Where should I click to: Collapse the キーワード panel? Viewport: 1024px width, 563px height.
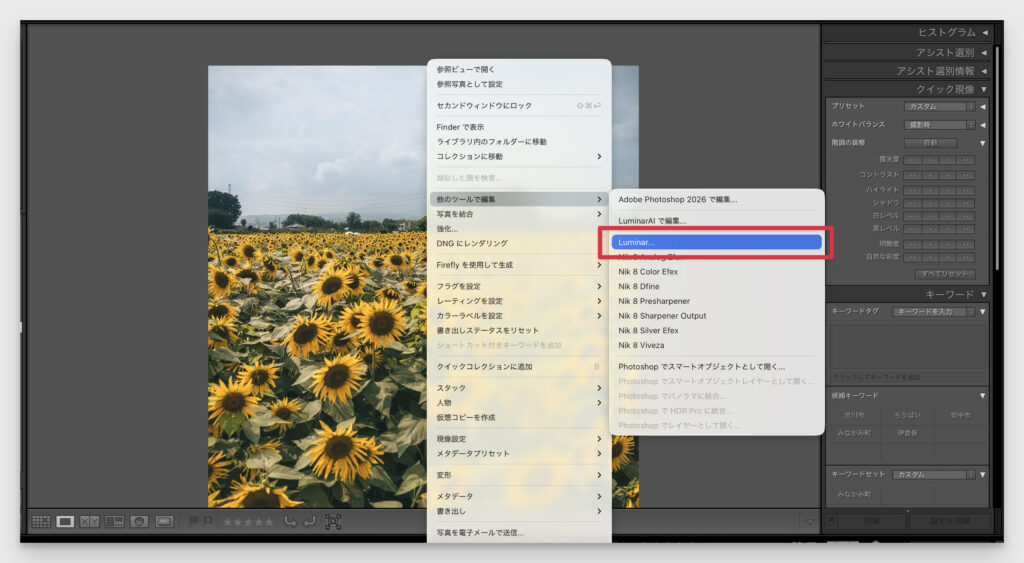point(984,295)
